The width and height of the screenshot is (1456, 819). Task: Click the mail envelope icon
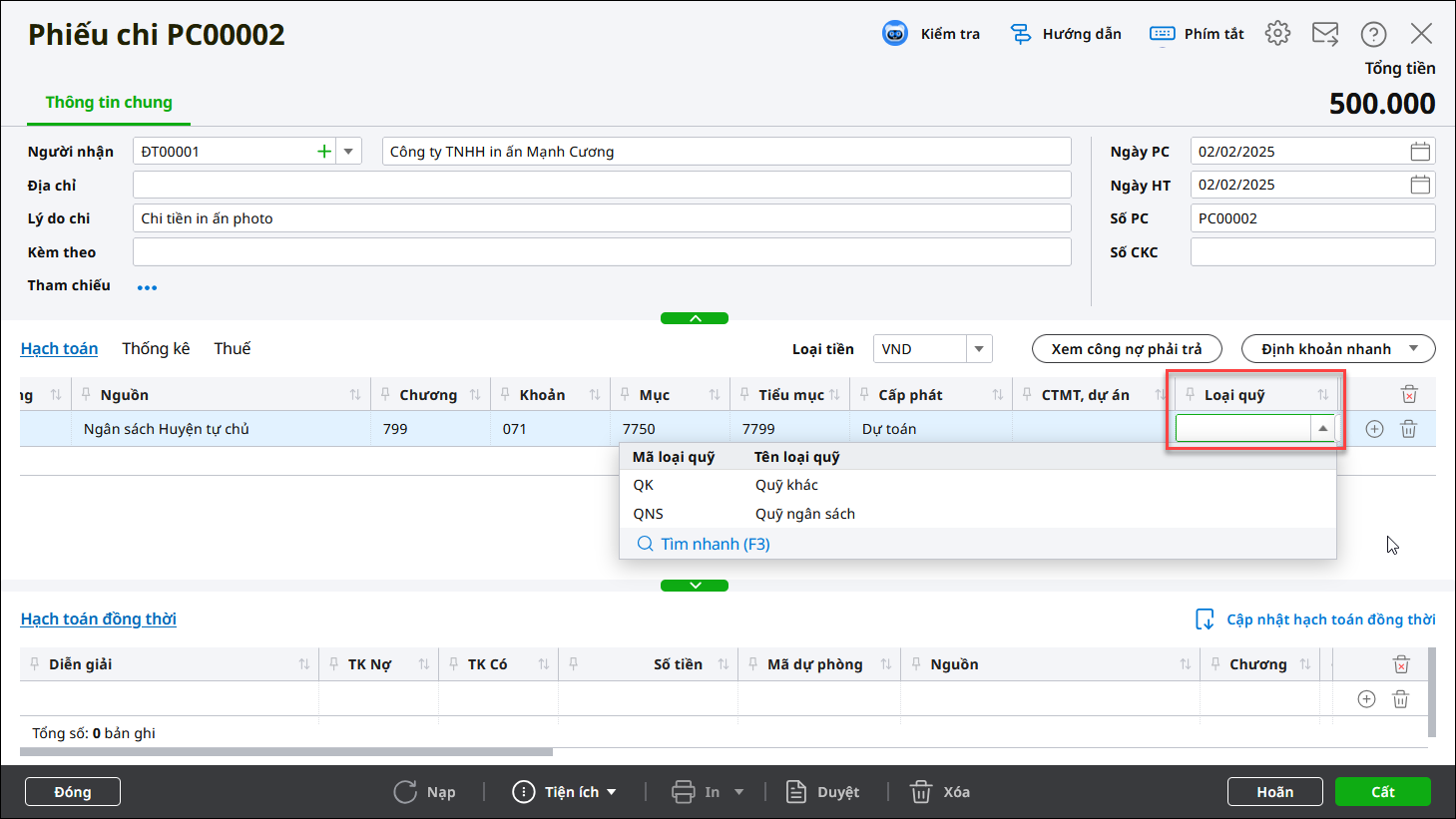[1325, 34]
